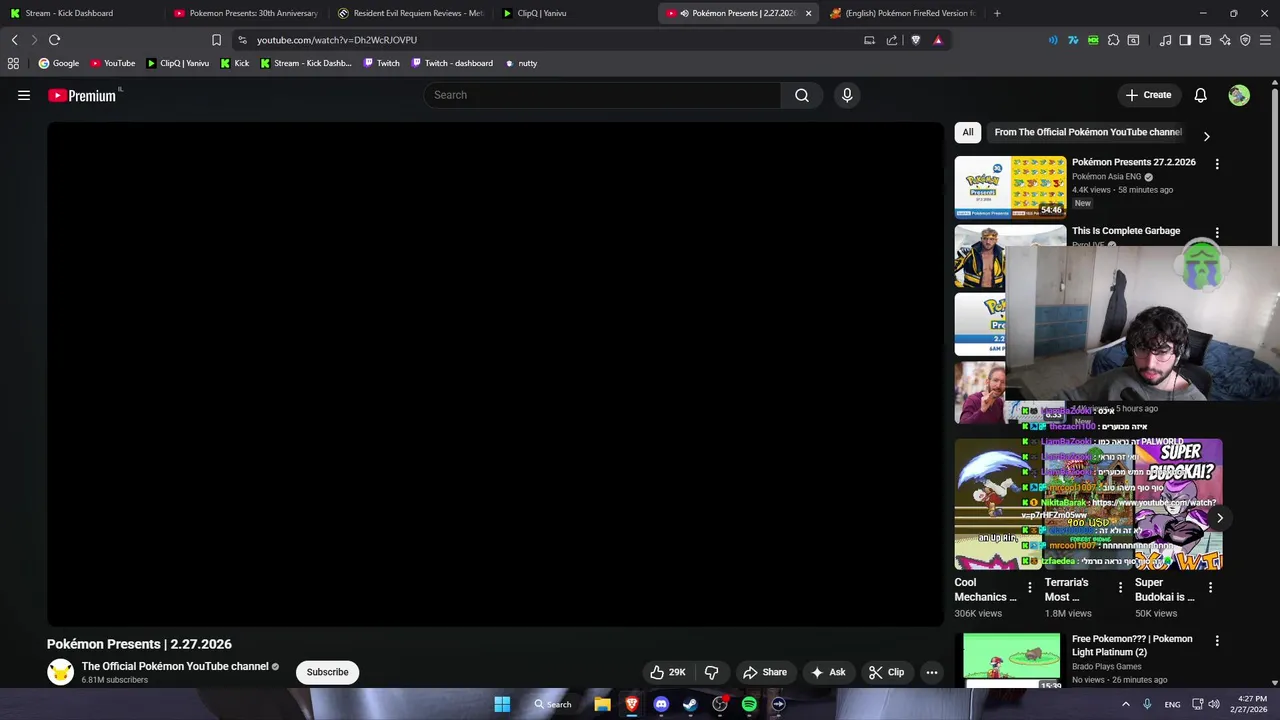Show hidden system tray icons
The width and height of the screenshot is (1280, 720).
tap(1126, 704)
